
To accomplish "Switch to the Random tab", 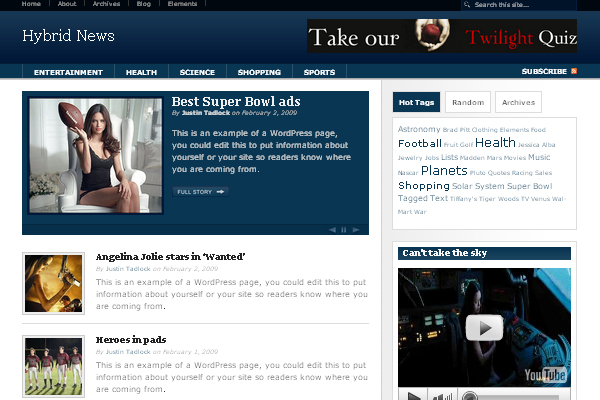I will tap(467, 102).
